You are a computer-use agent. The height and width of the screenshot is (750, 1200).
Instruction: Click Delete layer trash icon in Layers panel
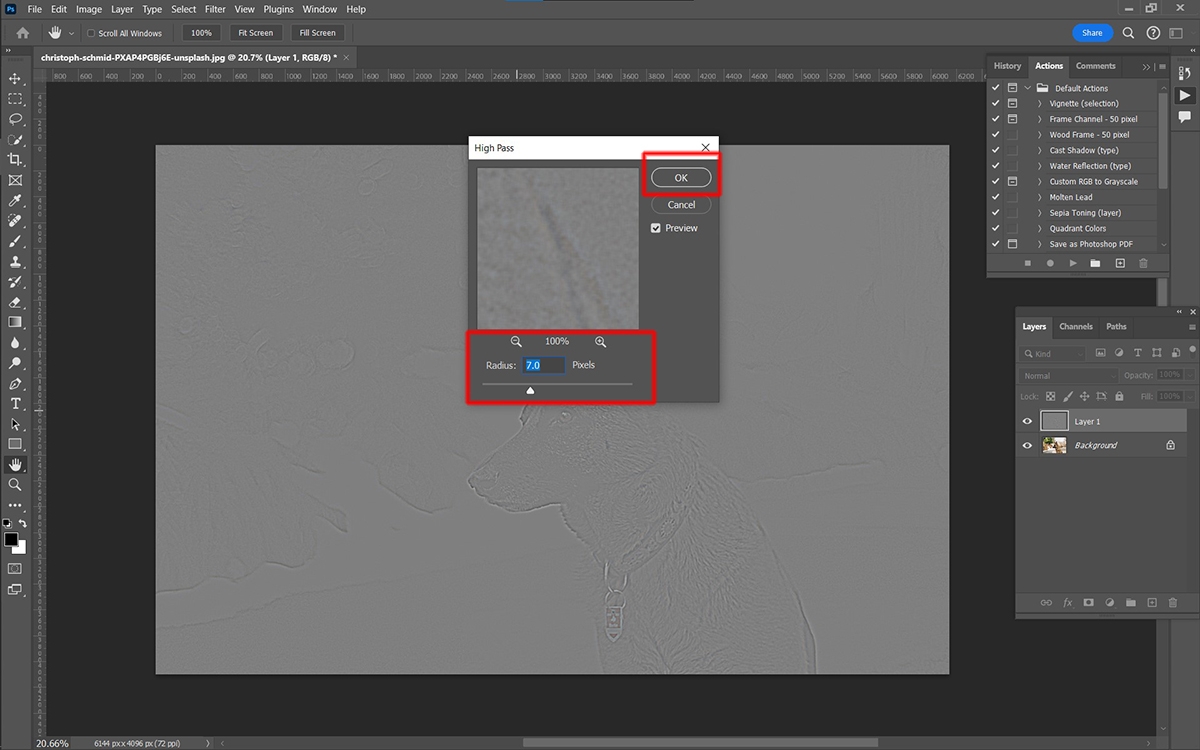coord(1173,603)
